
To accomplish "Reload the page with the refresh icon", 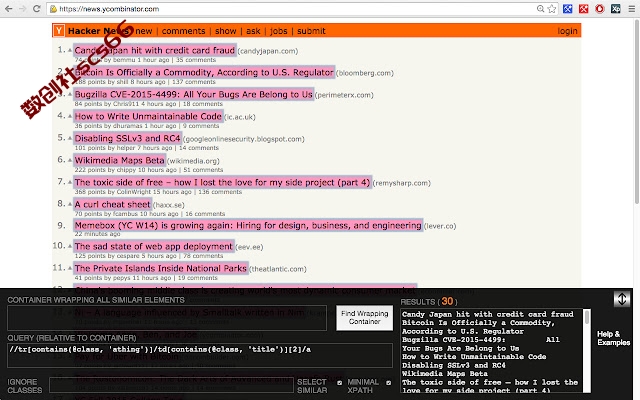I will [37, 9].
